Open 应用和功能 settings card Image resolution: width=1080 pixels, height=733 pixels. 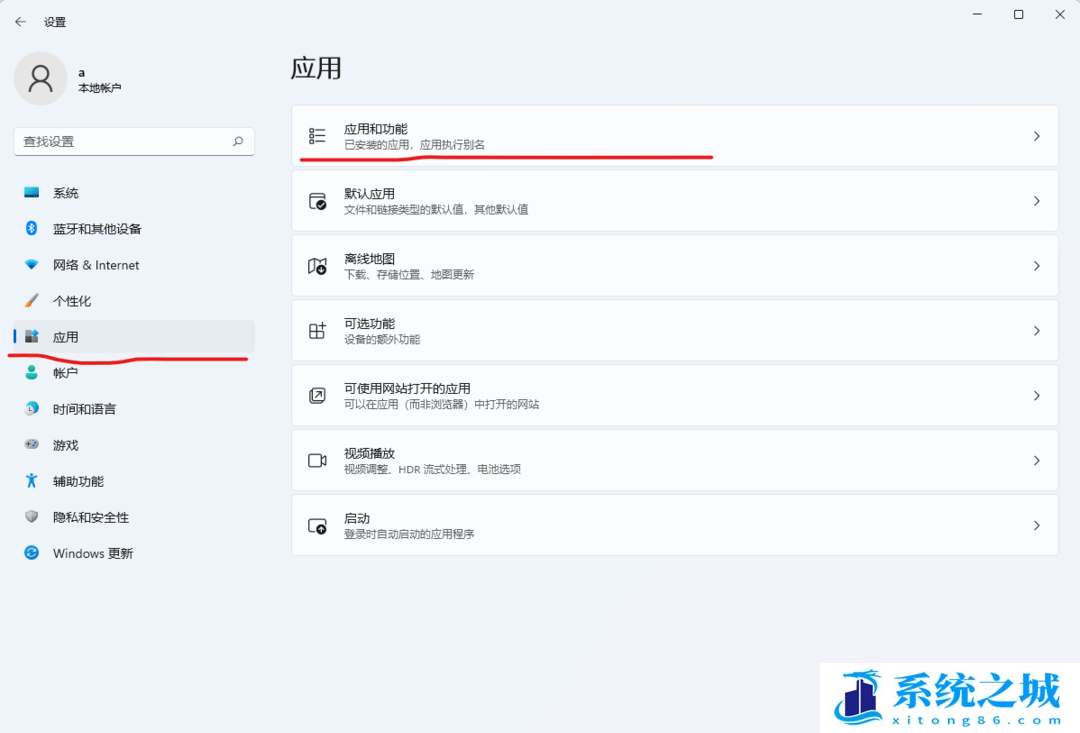click(x=675, y=136)
